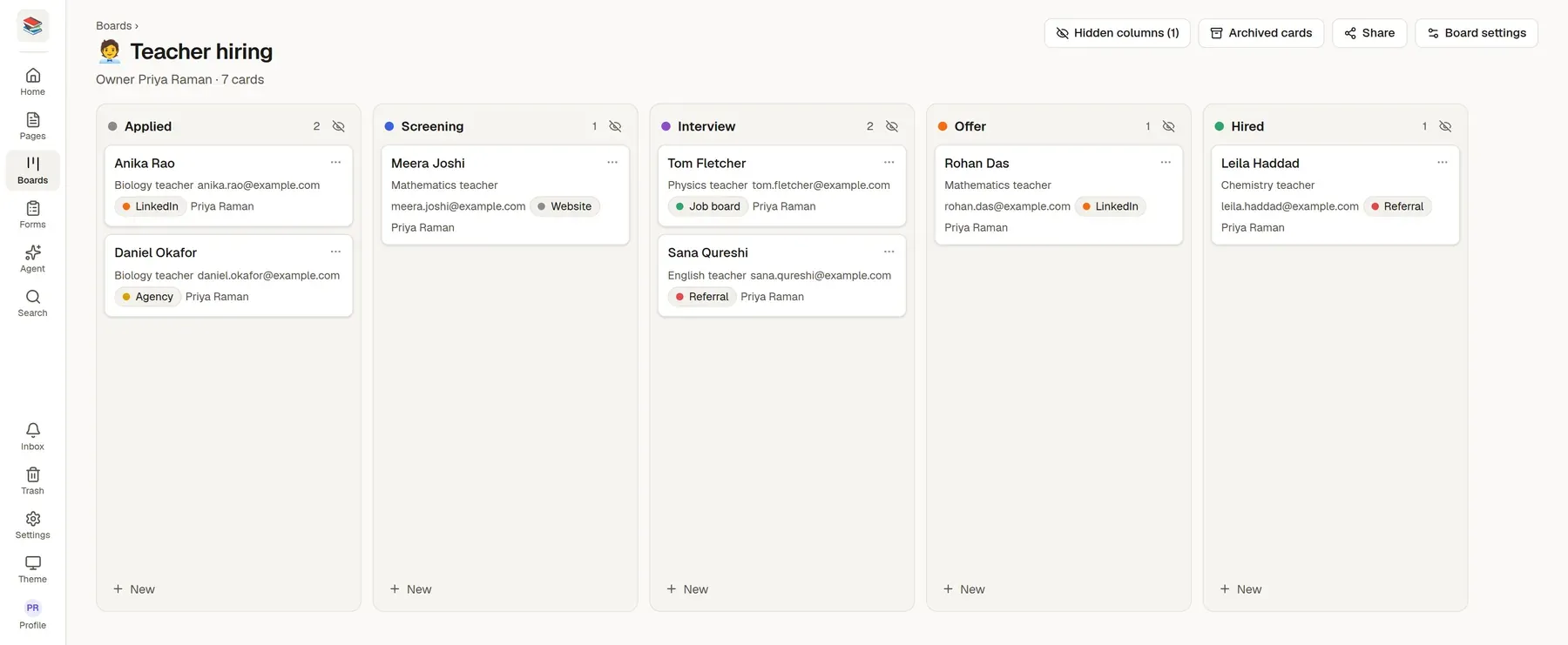Show Hidden columns (1) list
This screenshot has height=645, width=1568.
tap(1117, 33)
